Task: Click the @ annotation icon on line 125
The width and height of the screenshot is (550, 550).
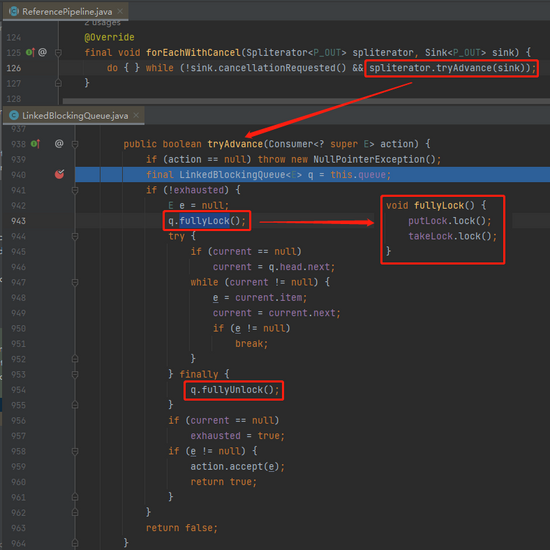Action: coord(42,52)
